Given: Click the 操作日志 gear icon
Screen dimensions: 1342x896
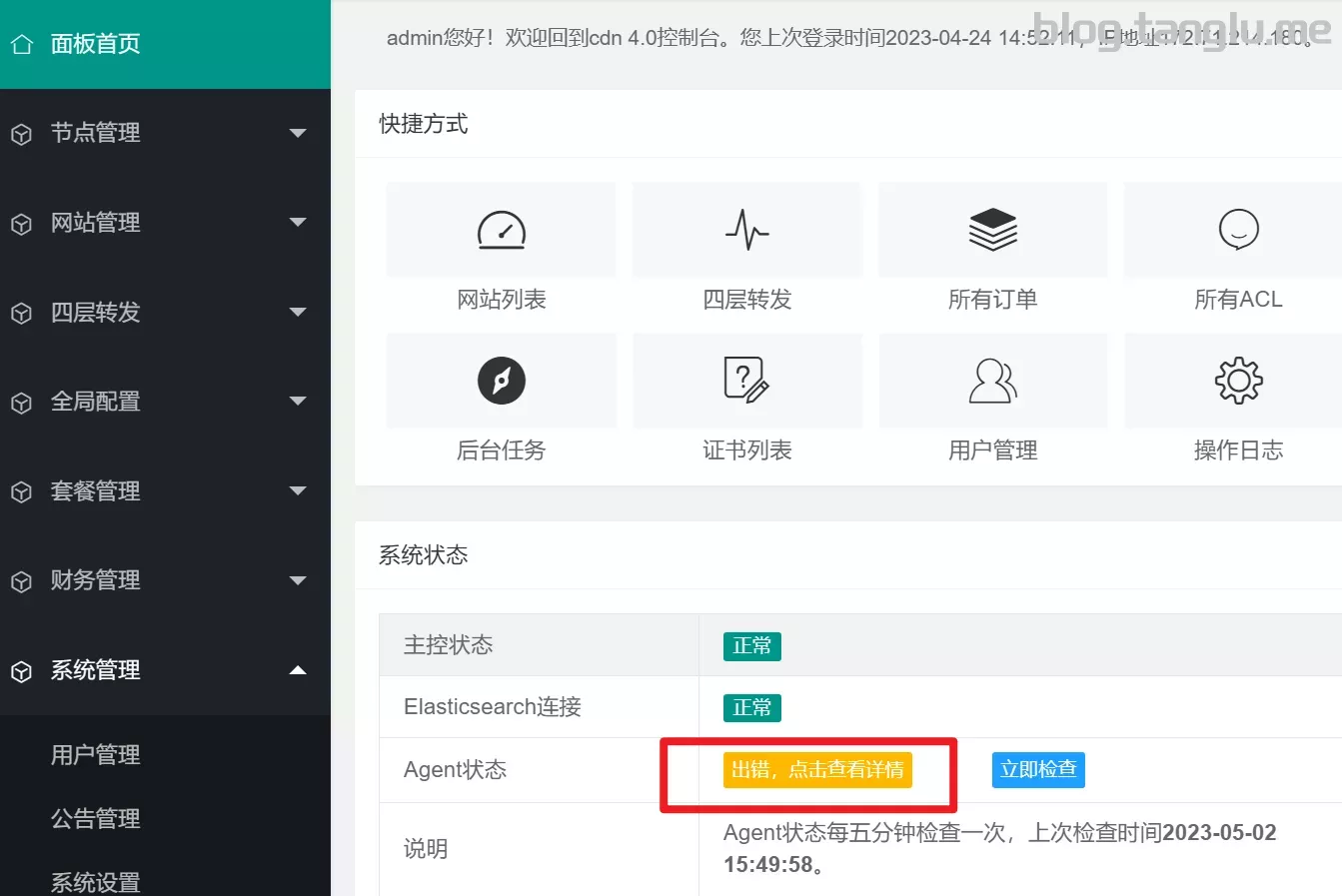Looking at the screenshot, I should coord(1238,381).
